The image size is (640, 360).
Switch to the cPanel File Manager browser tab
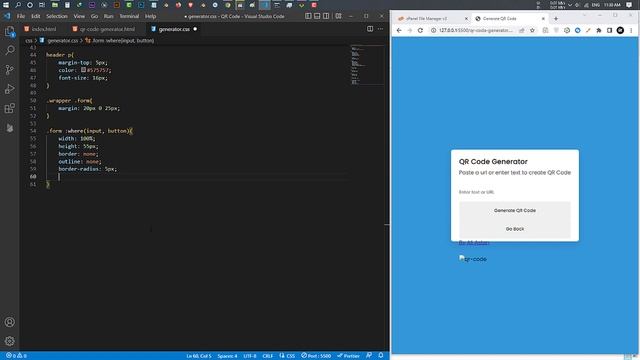click(427, 19)
